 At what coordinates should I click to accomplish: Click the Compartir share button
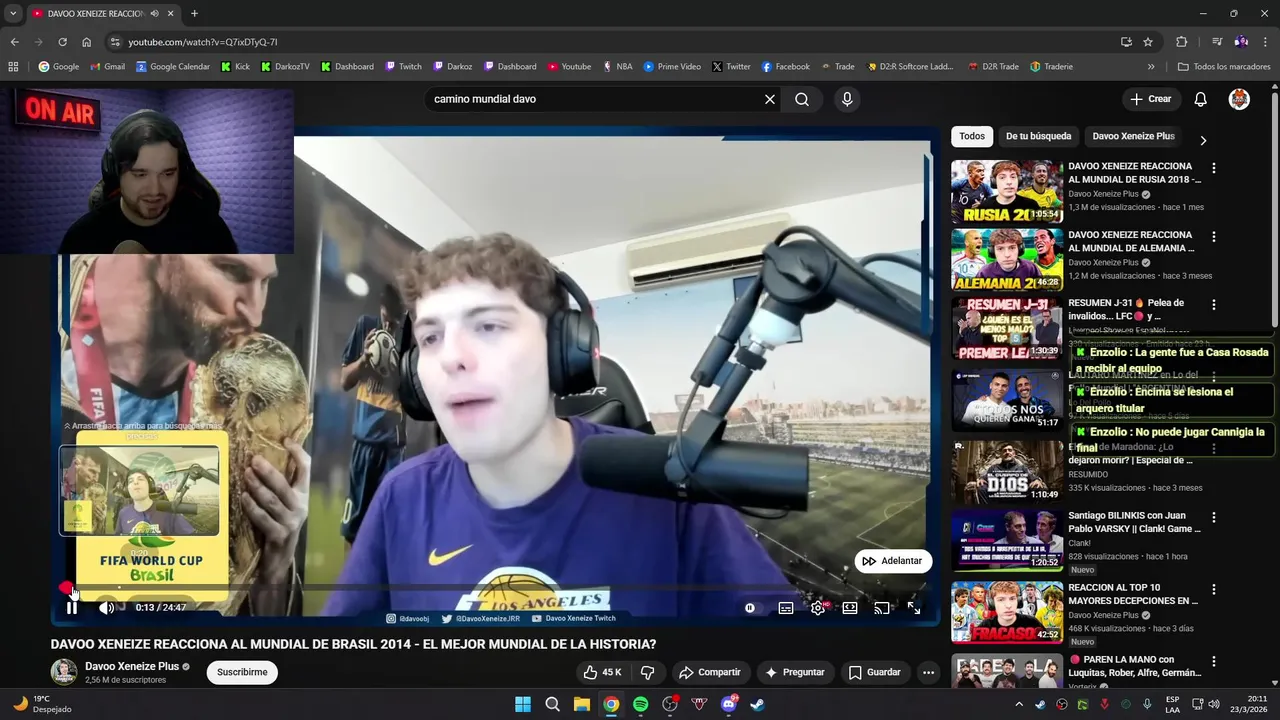tap(709, 672)
